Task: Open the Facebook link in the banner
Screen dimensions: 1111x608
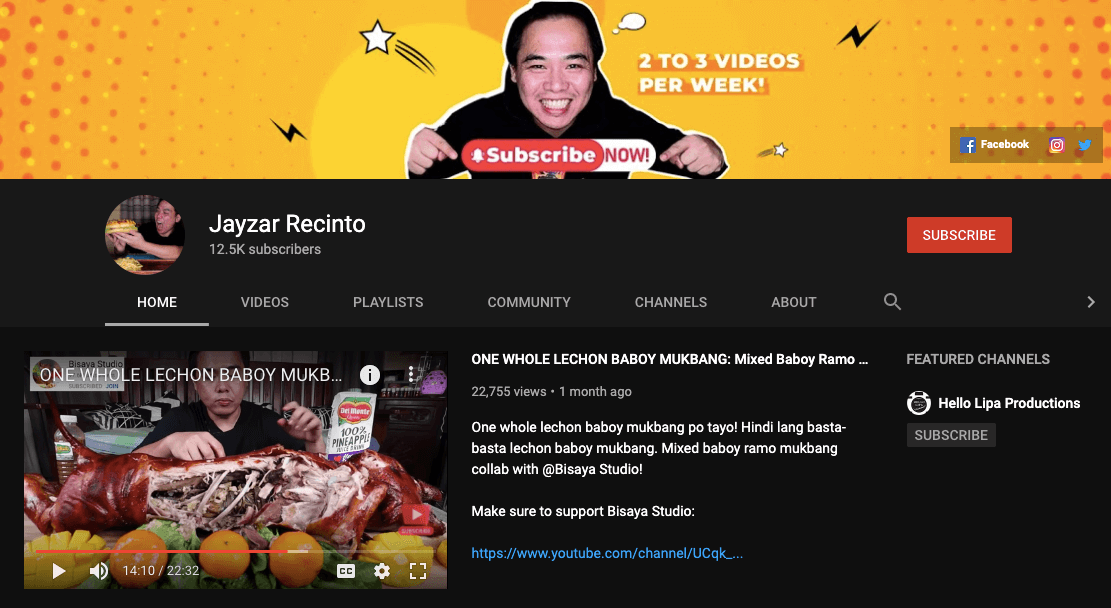Action: [994, 145]
